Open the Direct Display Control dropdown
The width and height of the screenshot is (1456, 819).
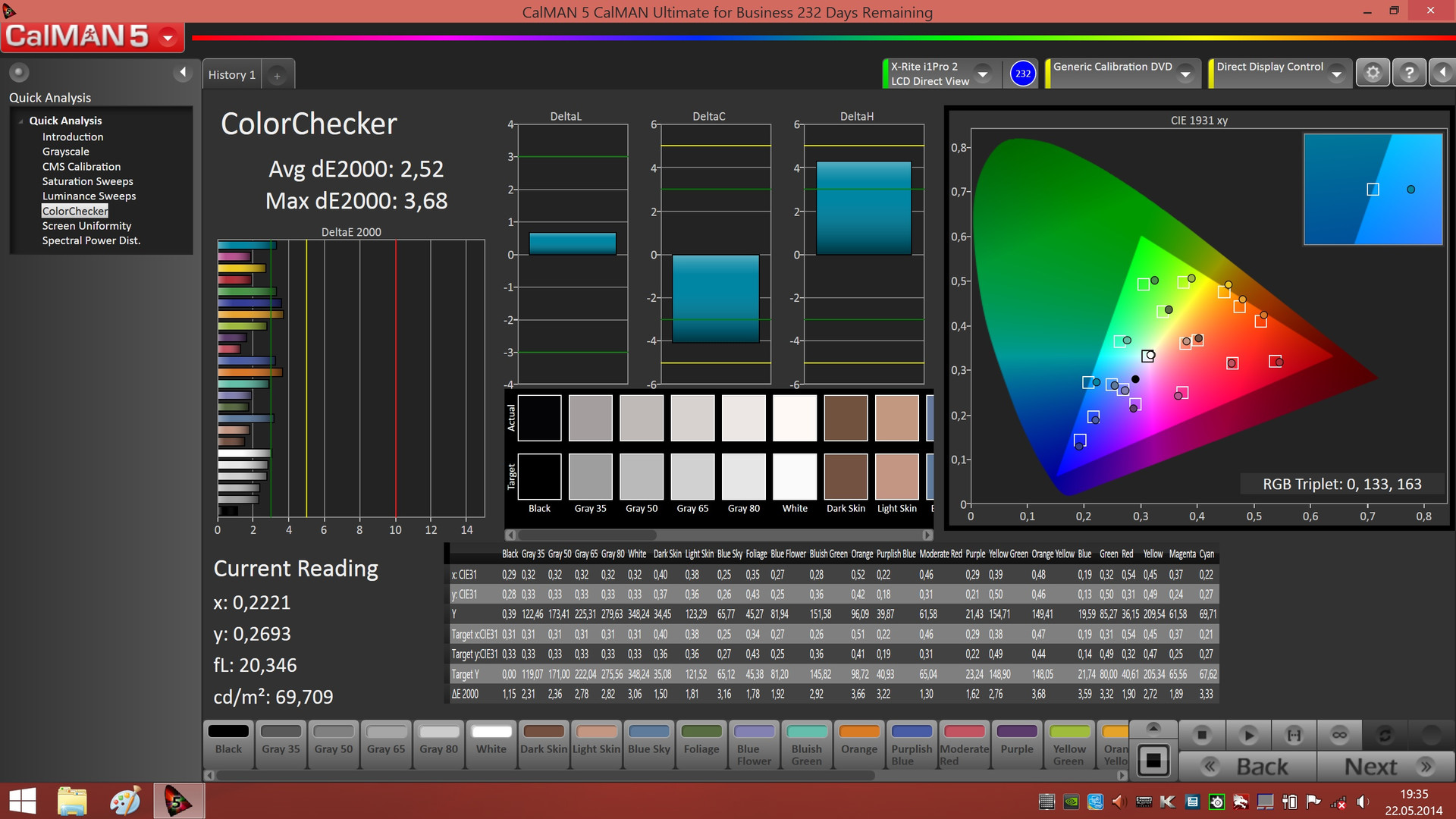(1337, 74)
